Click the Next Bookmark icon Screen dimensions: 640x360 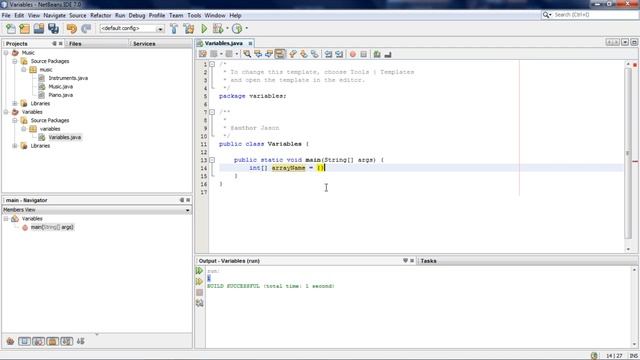click(304, 54)
